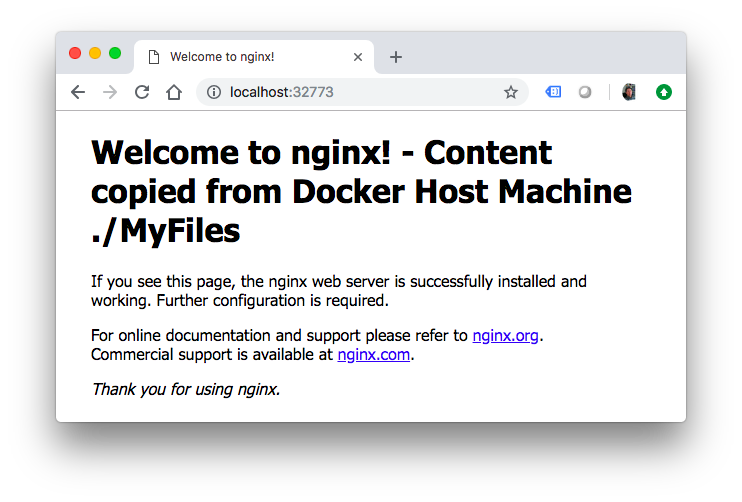The height and width of the screenshot is (502, 742).
Task: Follow the nginx.org link
Action: point(505,335)
